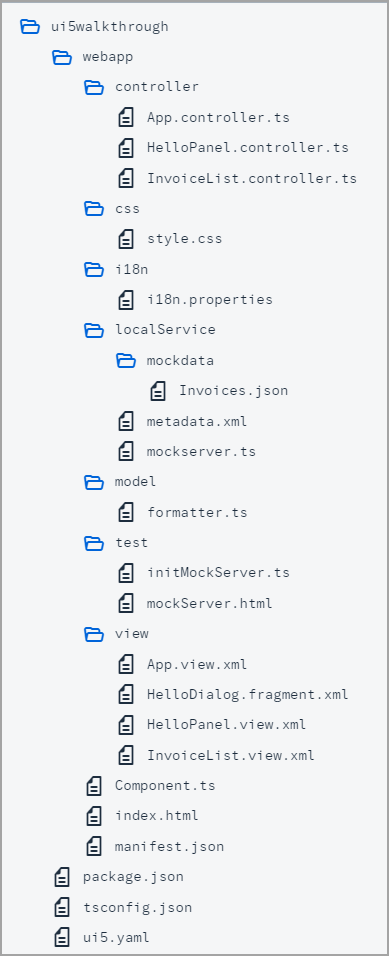Click the mockdata folder icon

point(126,360)
